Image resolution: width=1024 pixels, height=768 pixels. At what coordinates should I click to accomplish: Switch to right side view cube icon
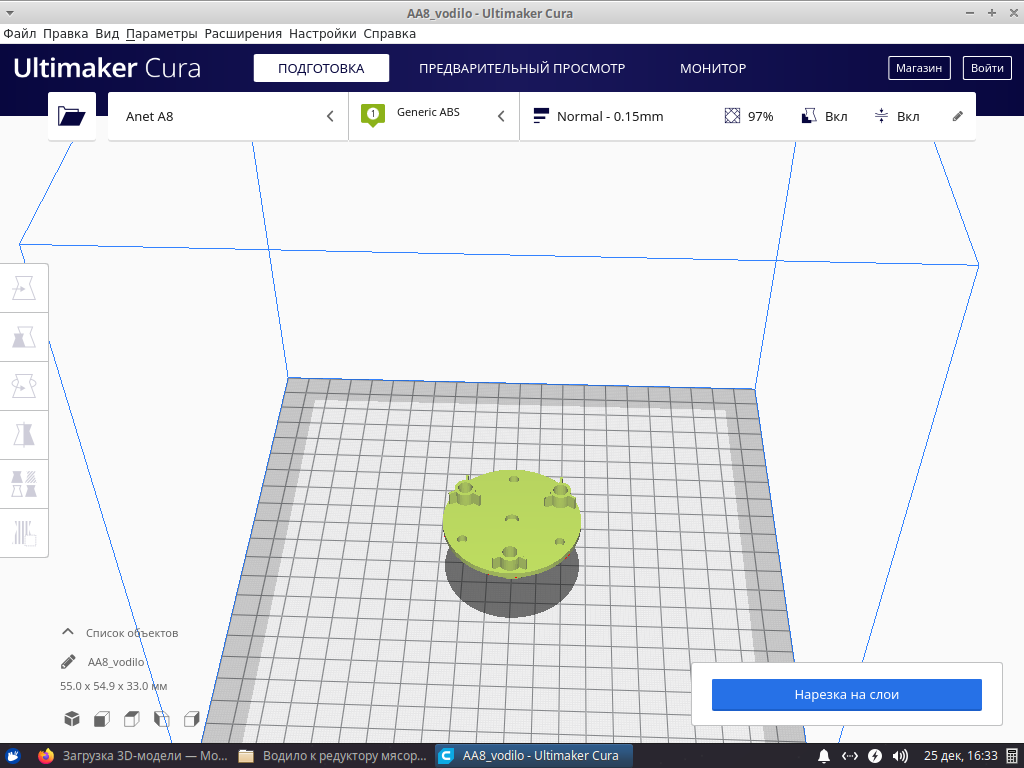191,719
